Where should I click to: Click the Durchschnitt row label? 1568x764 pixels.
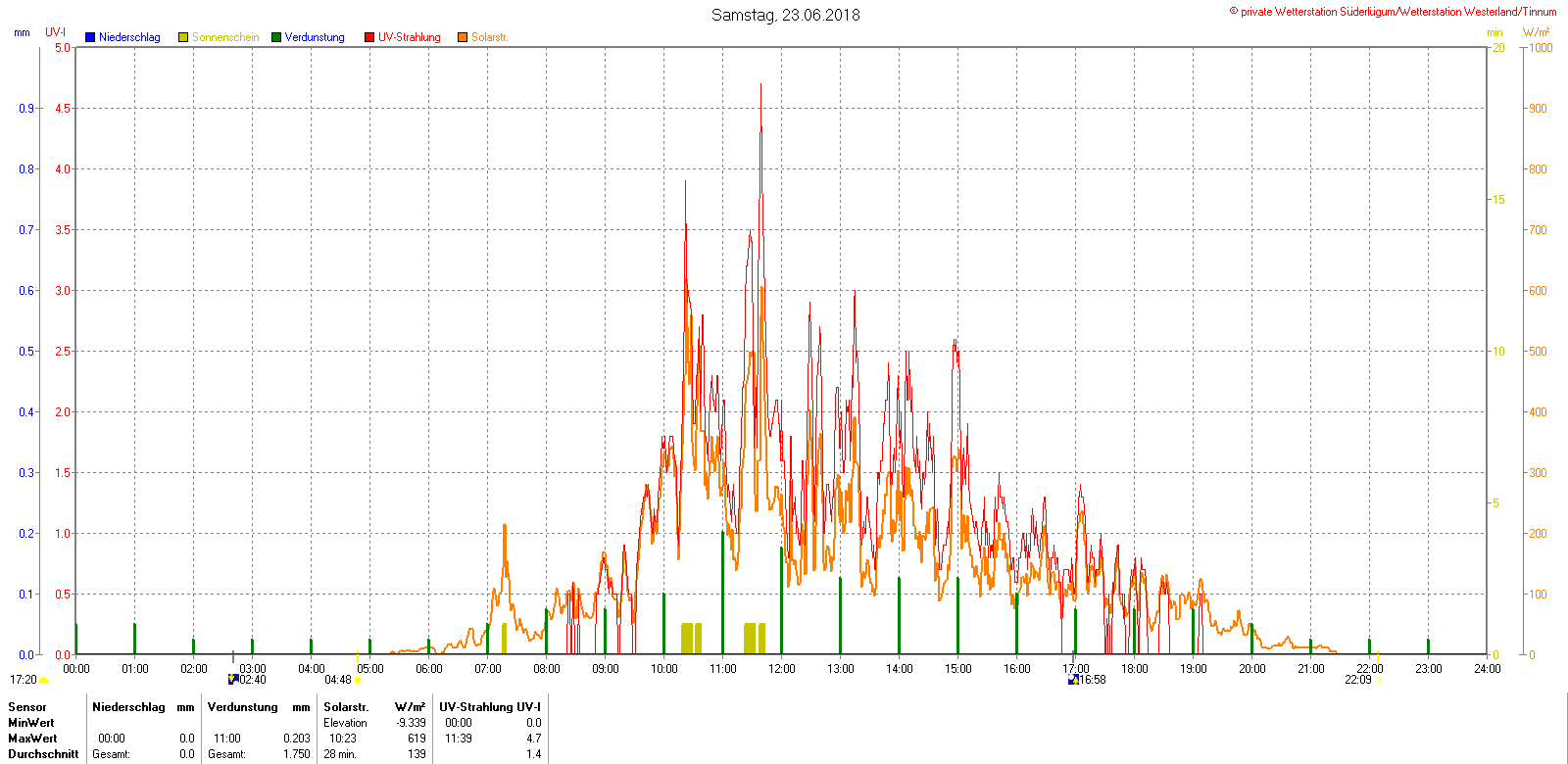pos(43,754)
